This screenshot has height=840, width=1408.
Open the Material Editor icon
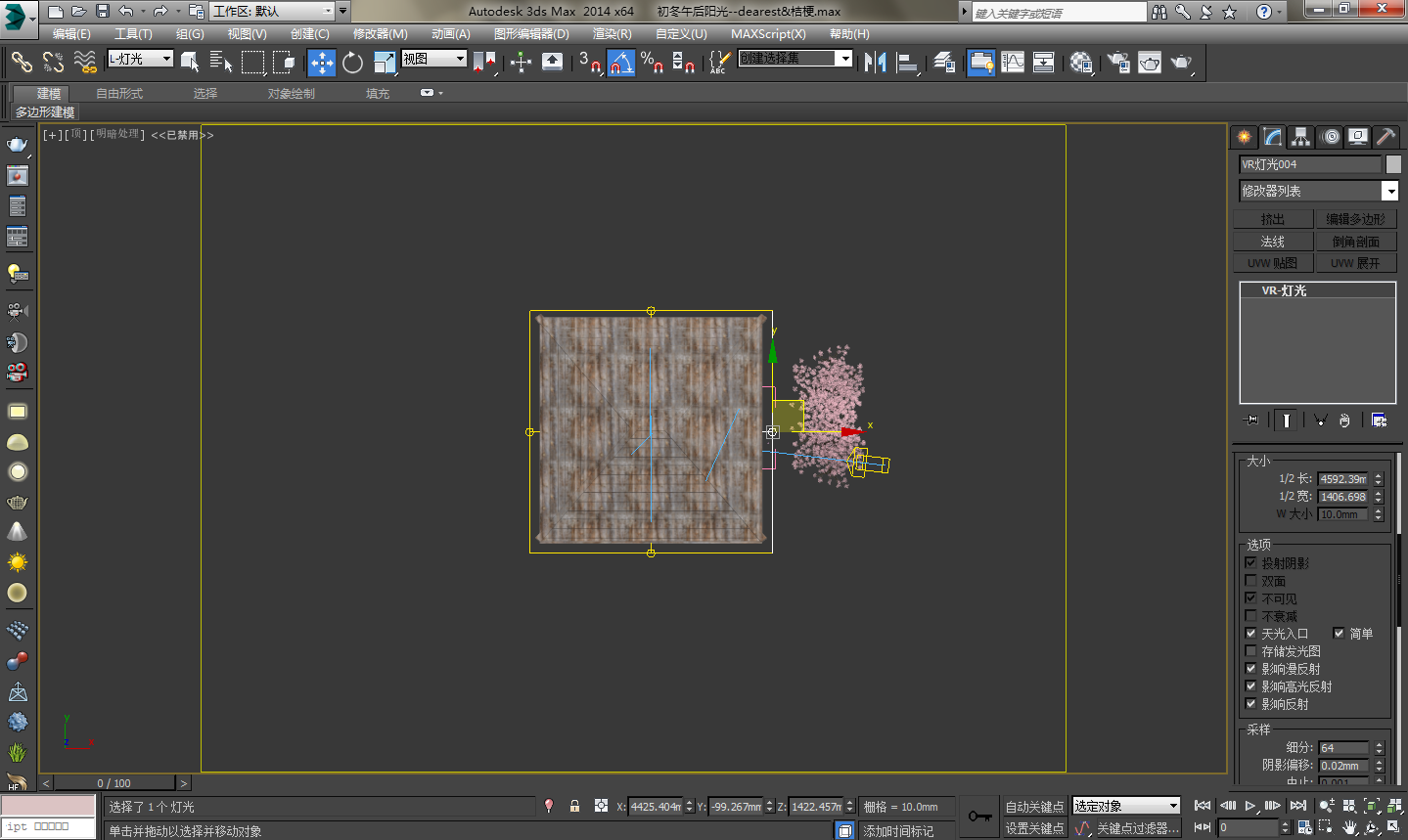1081,63
